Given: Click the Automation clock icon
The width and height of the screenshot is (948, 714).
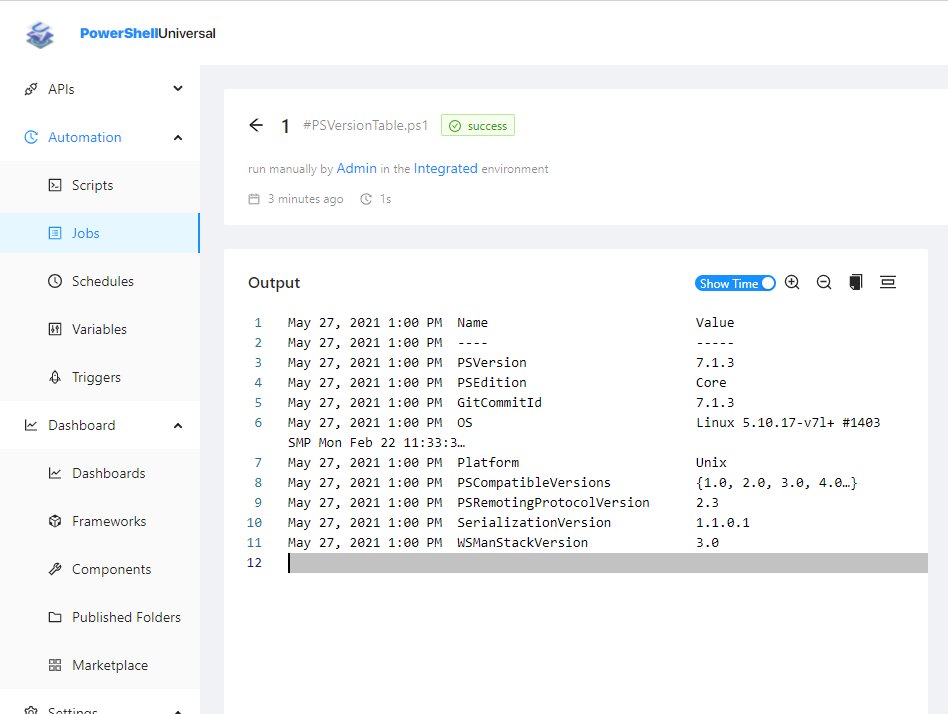Looking at the screenshot, I should (31, 137).
